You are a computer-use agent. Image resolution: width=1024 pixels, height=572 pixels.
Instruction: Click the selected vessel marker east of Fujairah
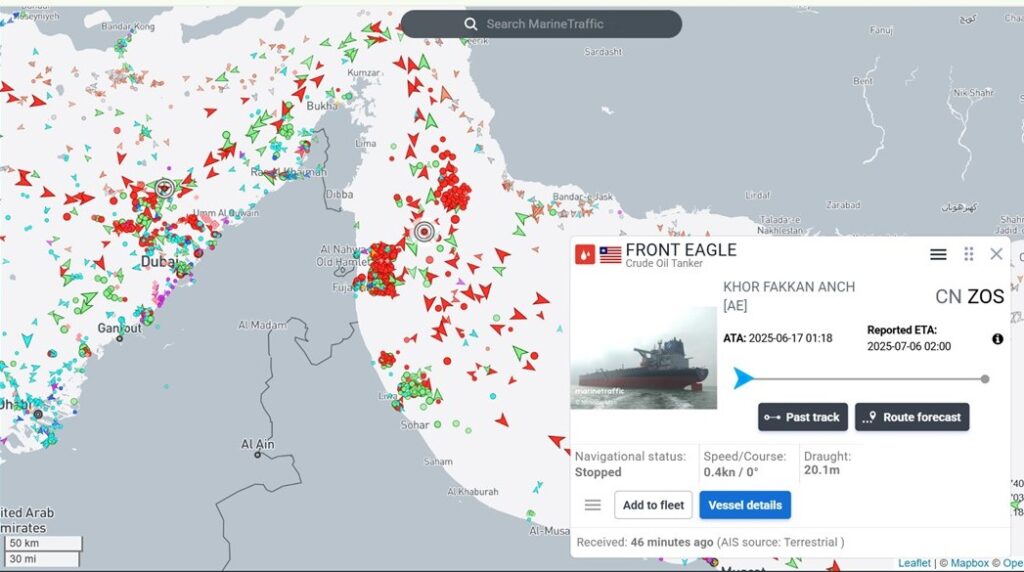click(424, 231)
